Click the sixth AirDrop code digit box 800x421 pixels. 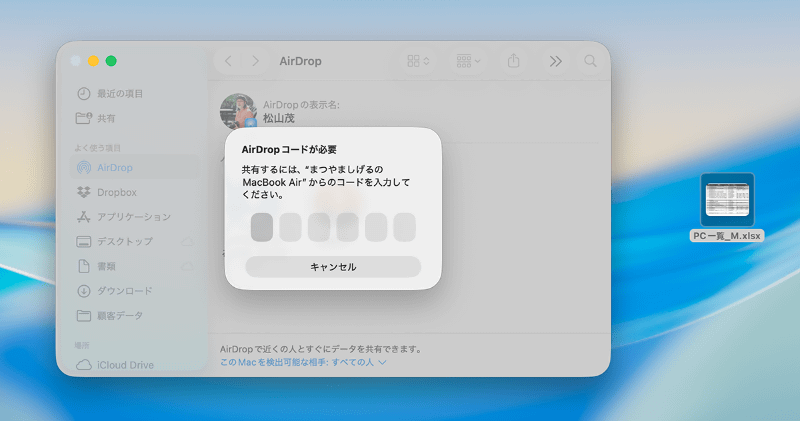[405, 227]
